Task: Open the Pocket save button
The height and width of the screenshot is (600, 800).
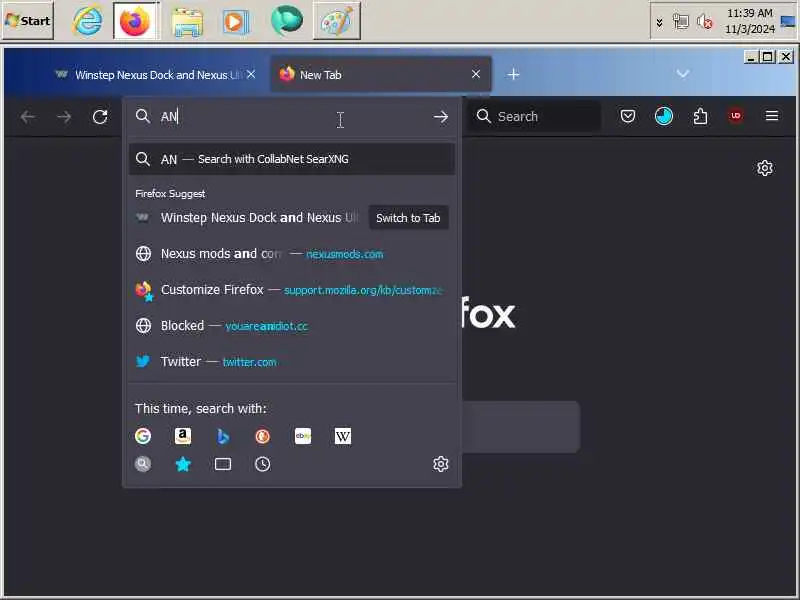Action: point(628,116)
